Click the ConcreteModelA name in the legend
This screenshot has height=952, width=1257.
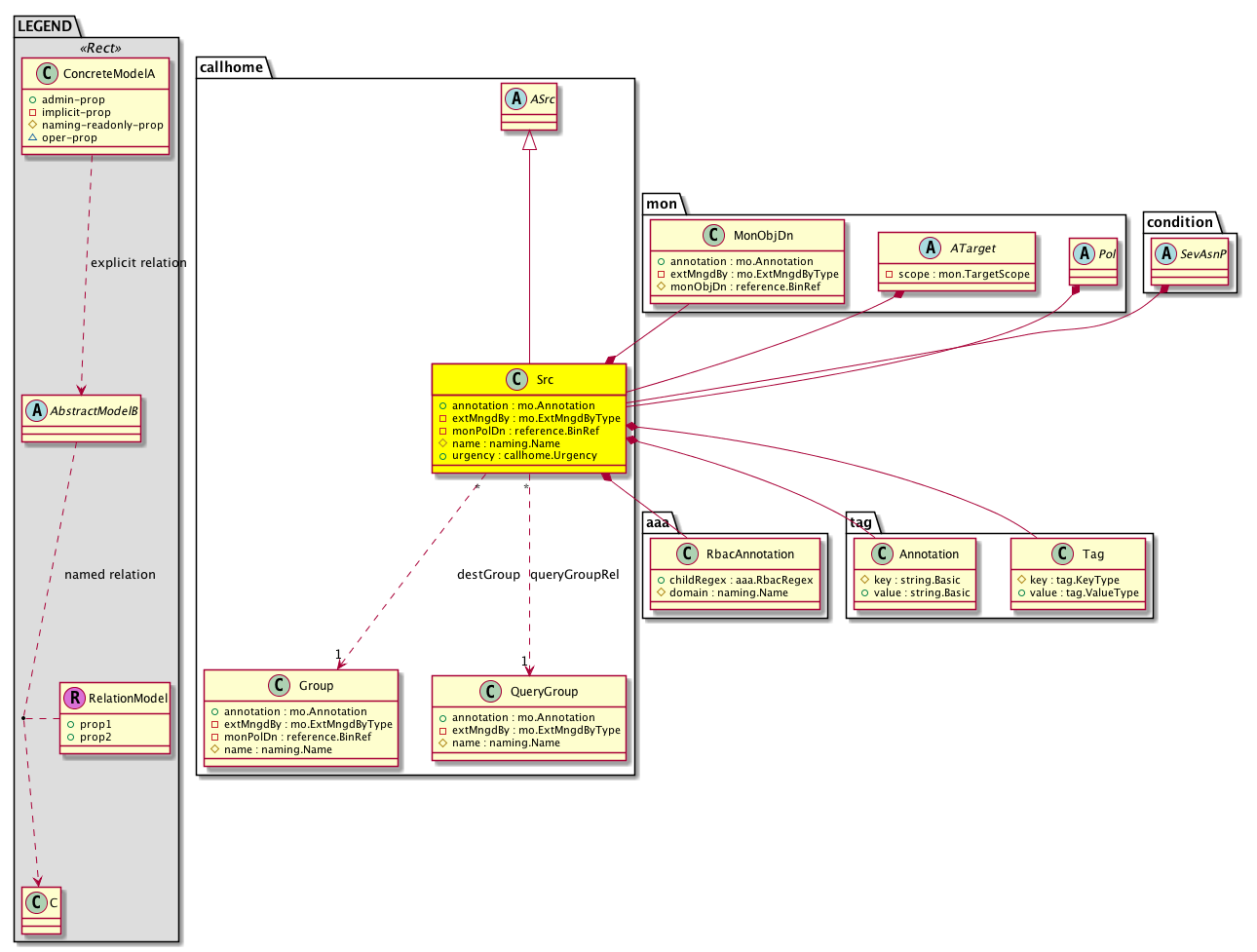[x=108, y=74]
